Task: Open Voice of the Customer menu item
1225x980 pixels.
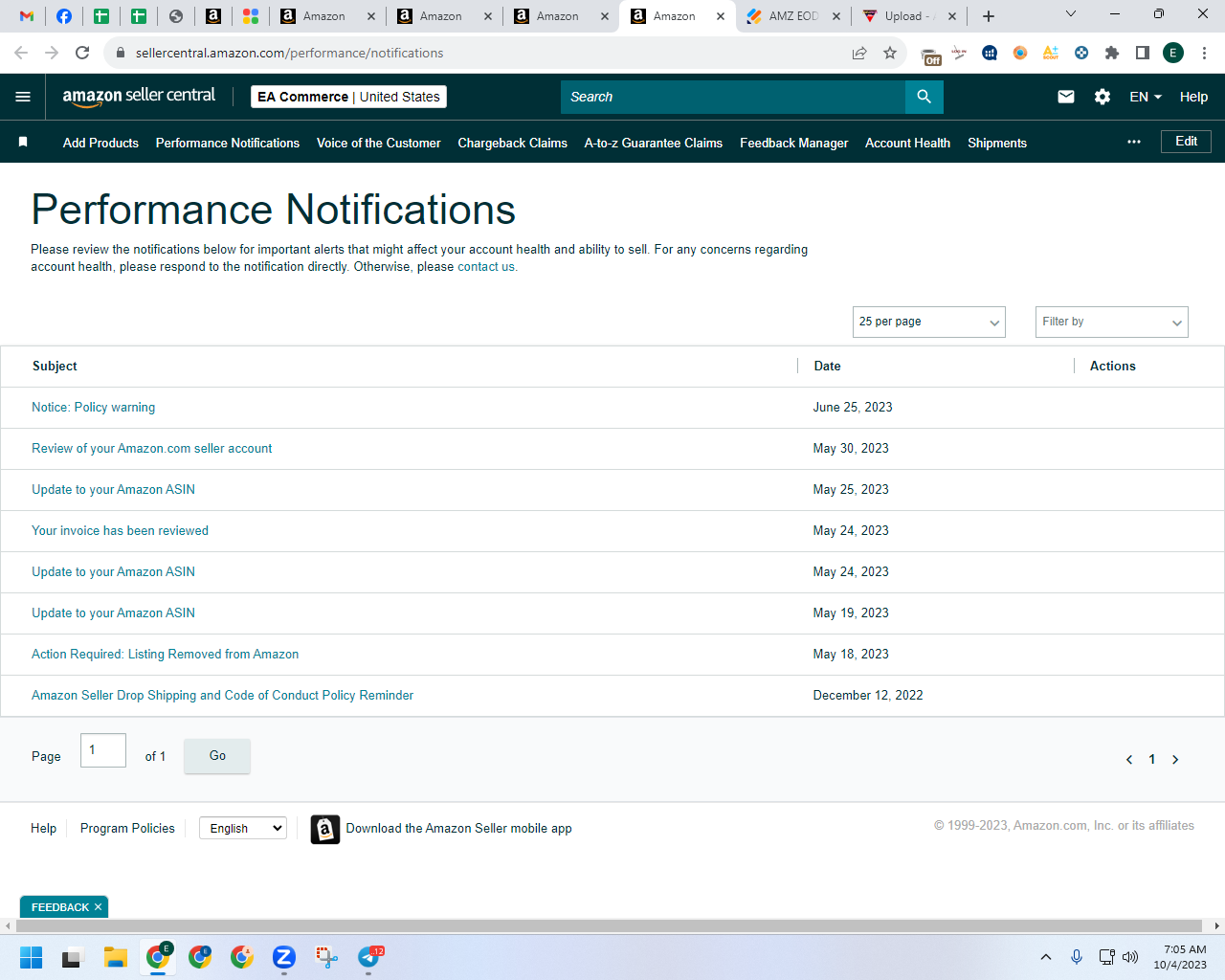Action: [x=379, y=143]
